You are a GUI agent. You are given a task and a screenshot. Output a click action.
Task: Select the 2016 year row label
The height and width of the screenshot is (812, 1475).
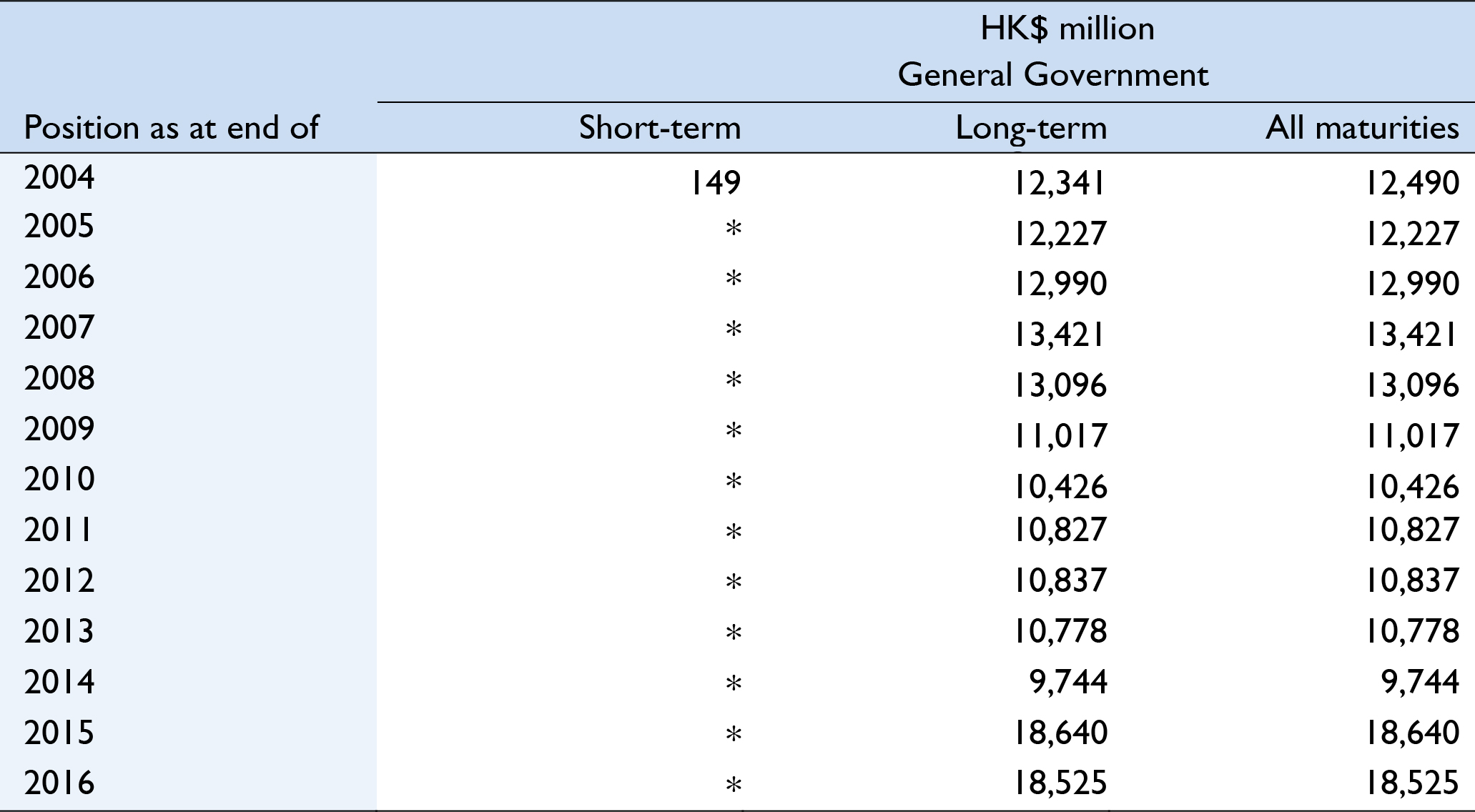[x=59, y=783]
